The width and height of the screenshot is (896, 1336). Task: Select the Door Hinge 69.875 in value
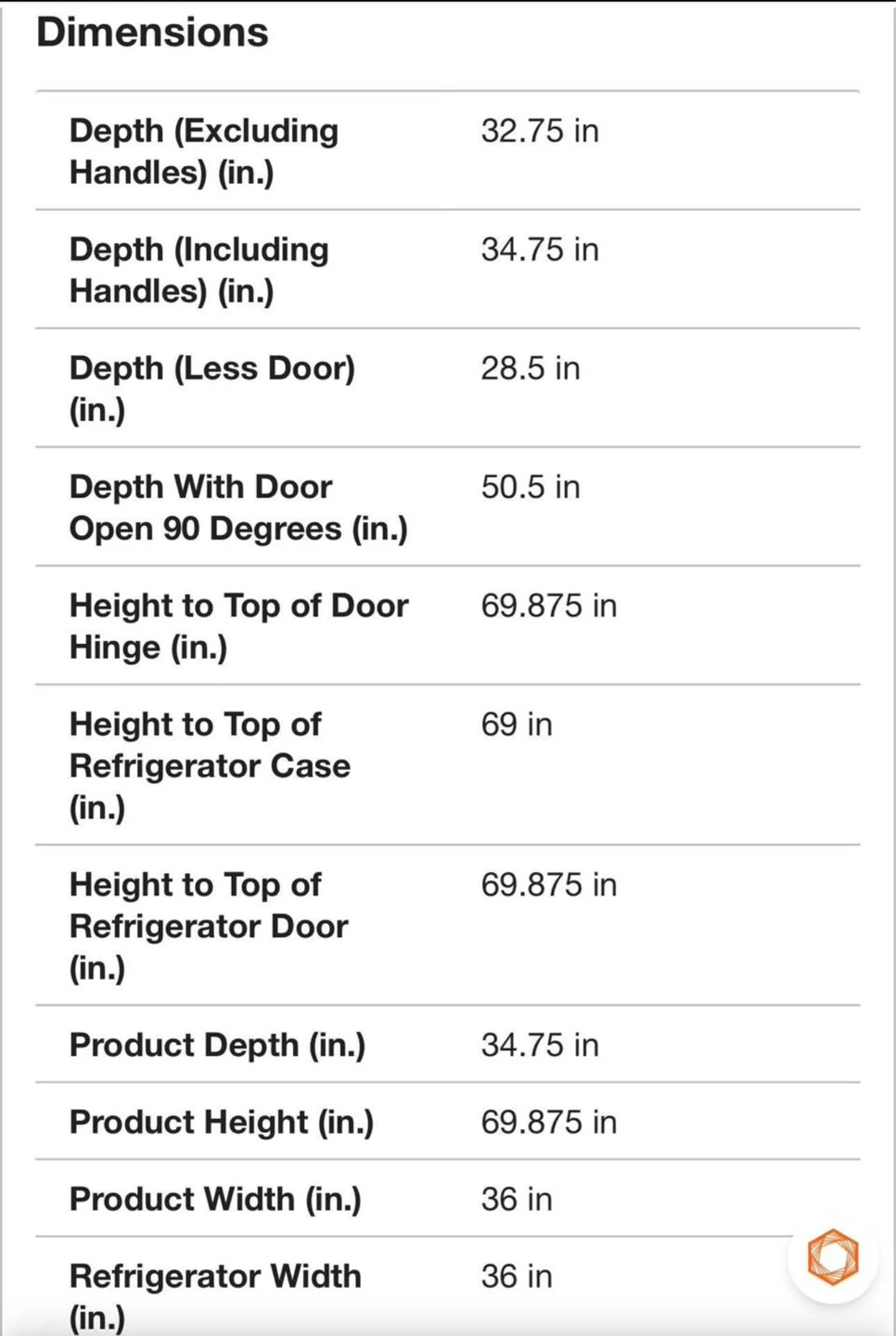coord(549,606)
